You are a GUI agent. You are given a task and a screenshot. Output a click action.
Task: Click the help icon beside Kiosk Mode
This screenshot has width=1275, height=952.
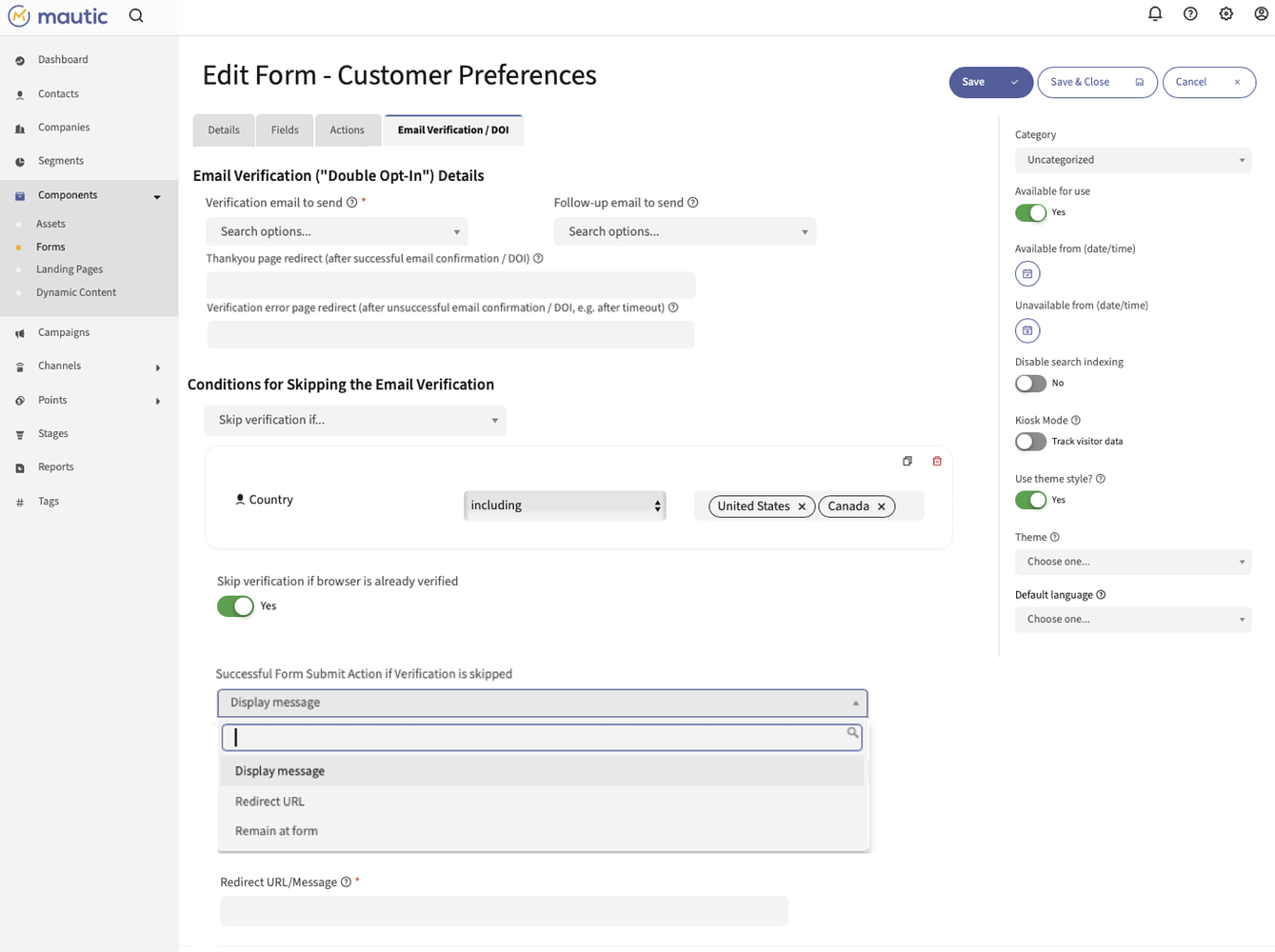pyautogui.click(x=1076, y=421)
